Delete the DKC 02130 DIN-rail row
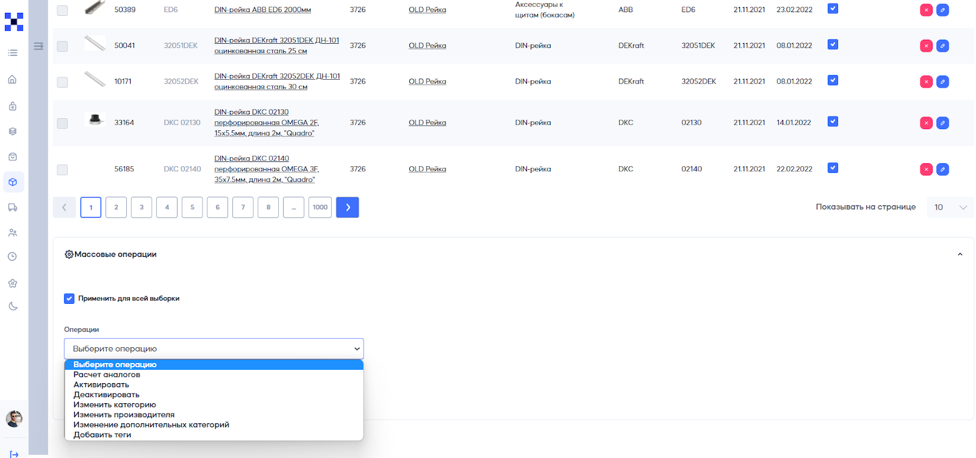976x458 pixels. coord(926,123)
